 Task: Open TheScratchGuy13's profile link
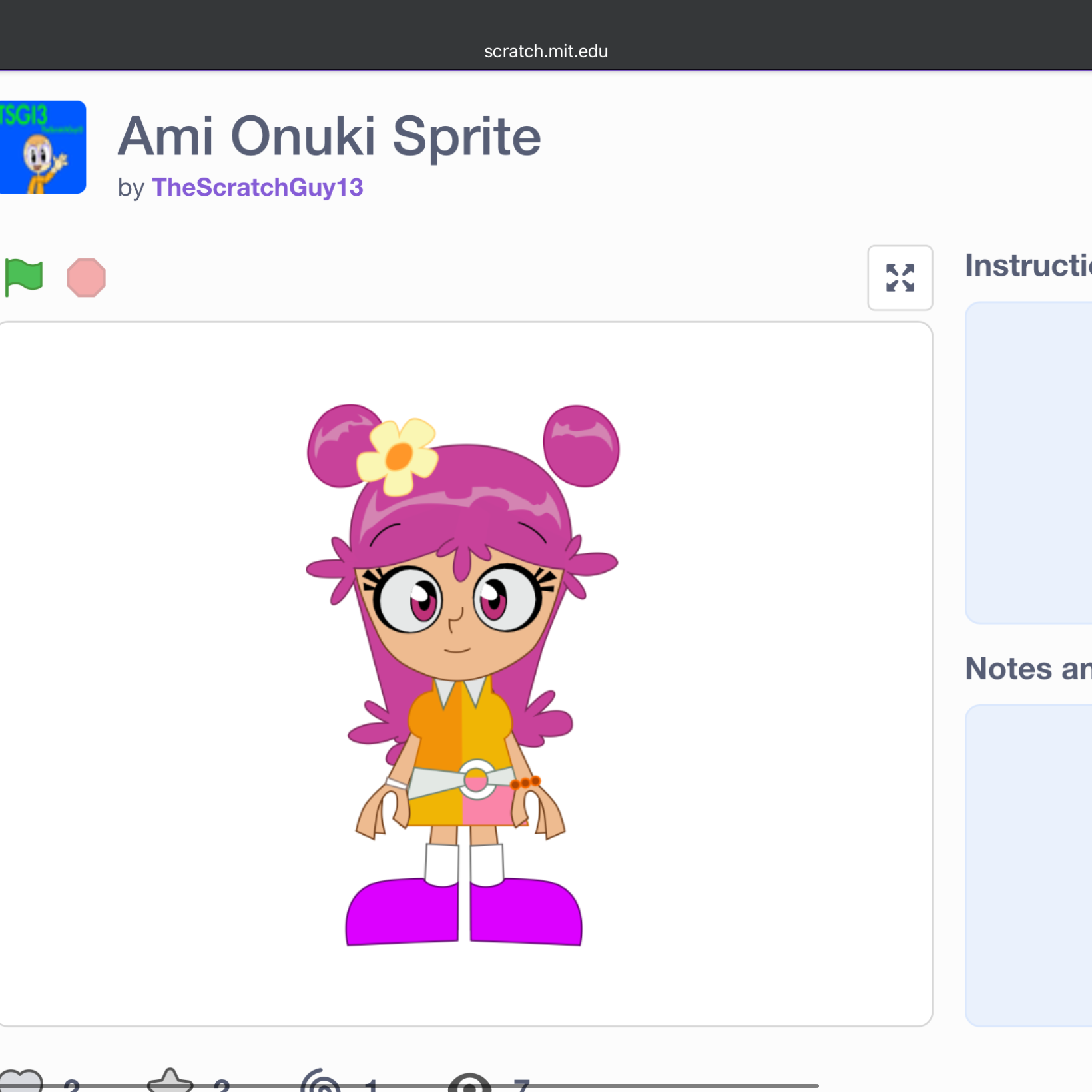tap(257, 188)
